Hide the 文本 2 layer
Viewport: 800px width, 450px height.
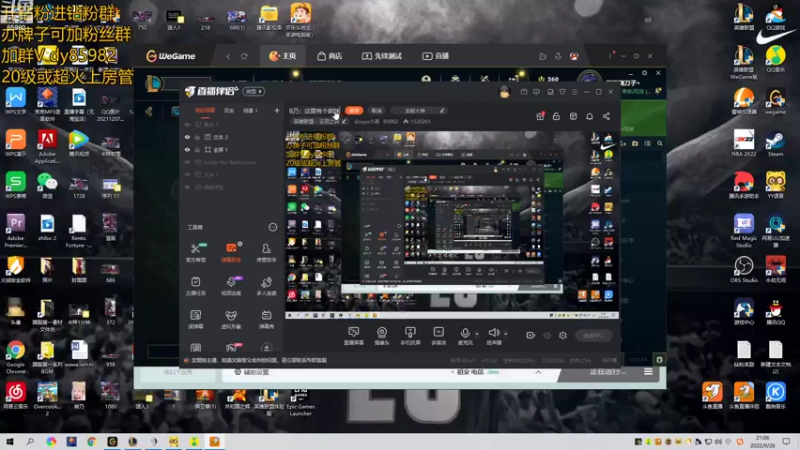coord(187,137)
